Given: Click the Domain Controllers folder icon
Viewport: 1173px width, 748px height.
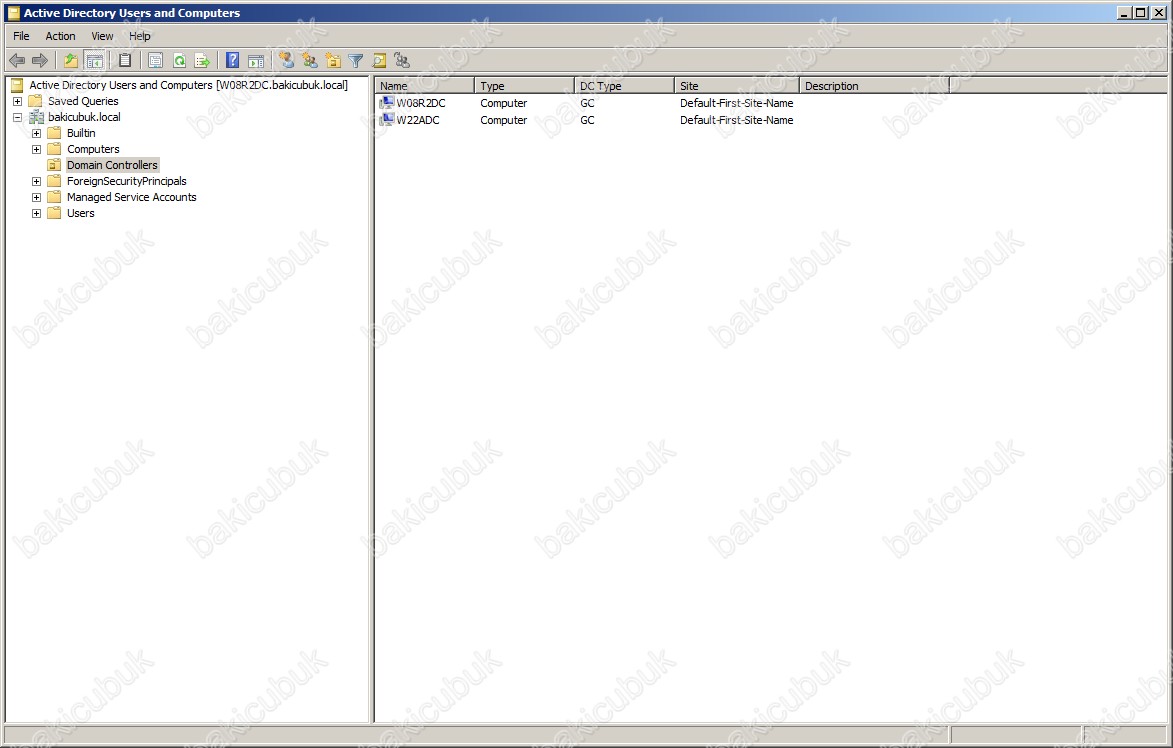Looking at the screenshot, I should coord(54,165).
